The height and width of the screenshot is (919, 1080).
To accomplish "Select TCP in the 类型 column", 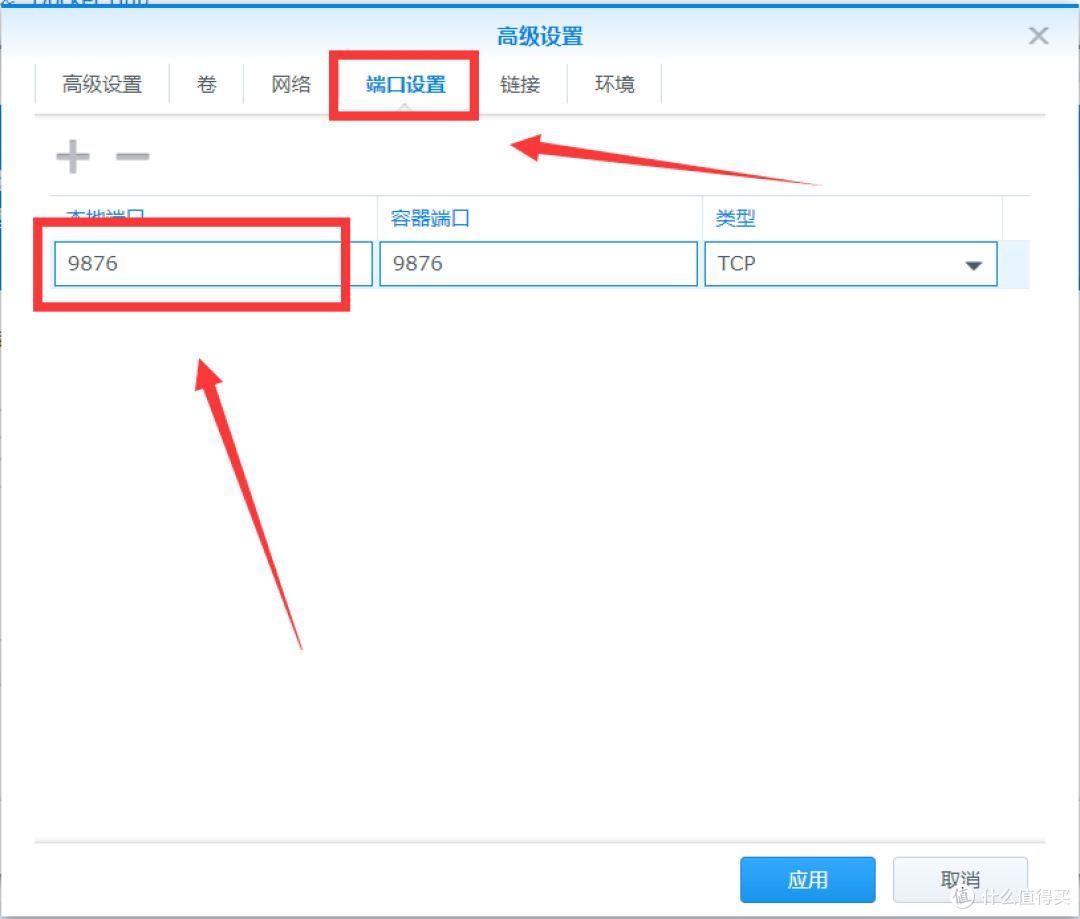I will (x=850, y=264).
